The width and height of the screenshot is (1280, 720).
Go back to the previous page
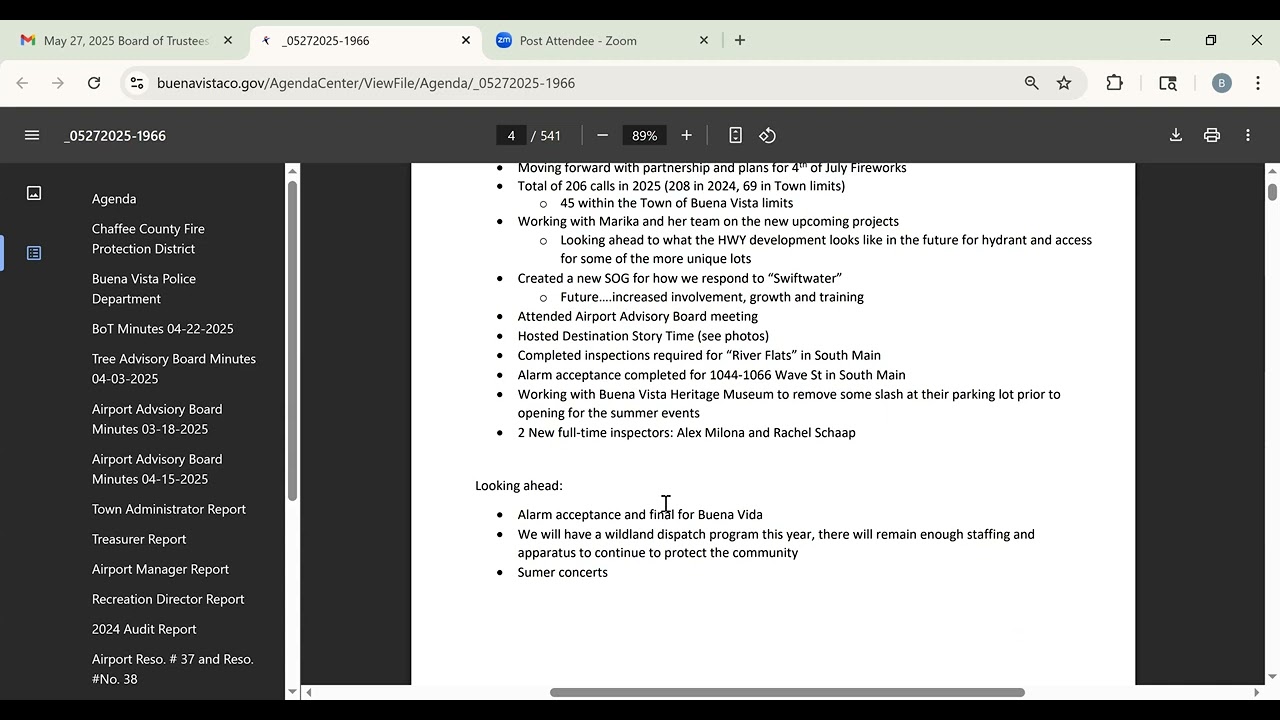22,83
